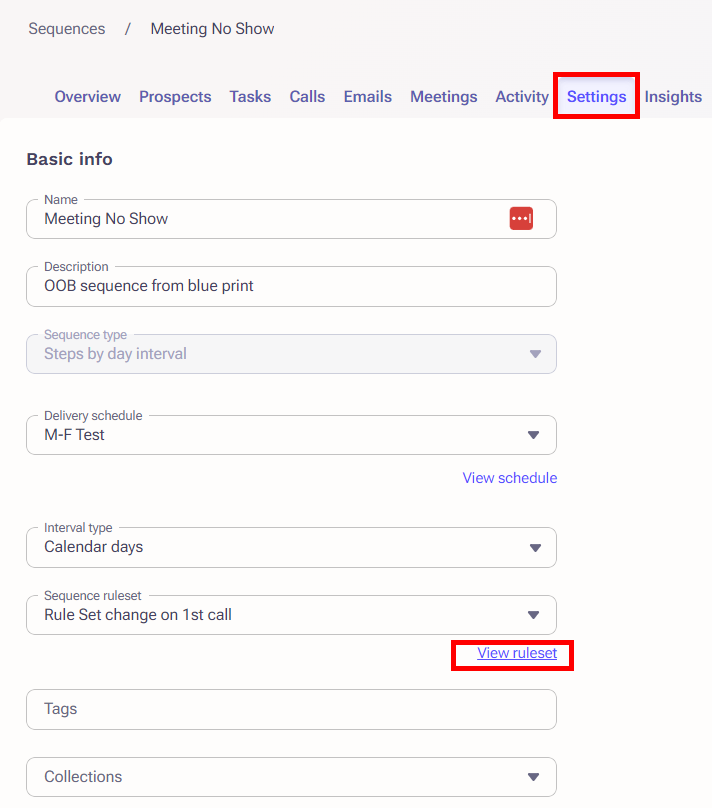Click the red ellipsis icon in Name field

(x=521, y=218)
